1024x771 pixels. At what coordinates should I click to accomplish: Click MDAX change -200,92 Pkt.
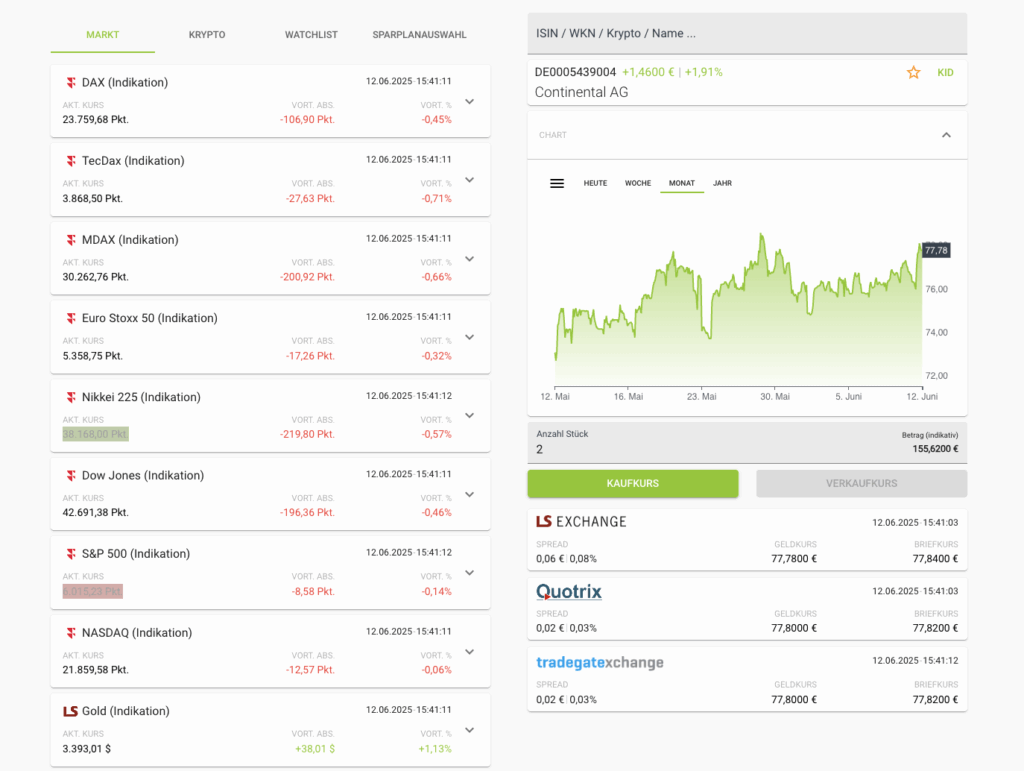point(307,277)
